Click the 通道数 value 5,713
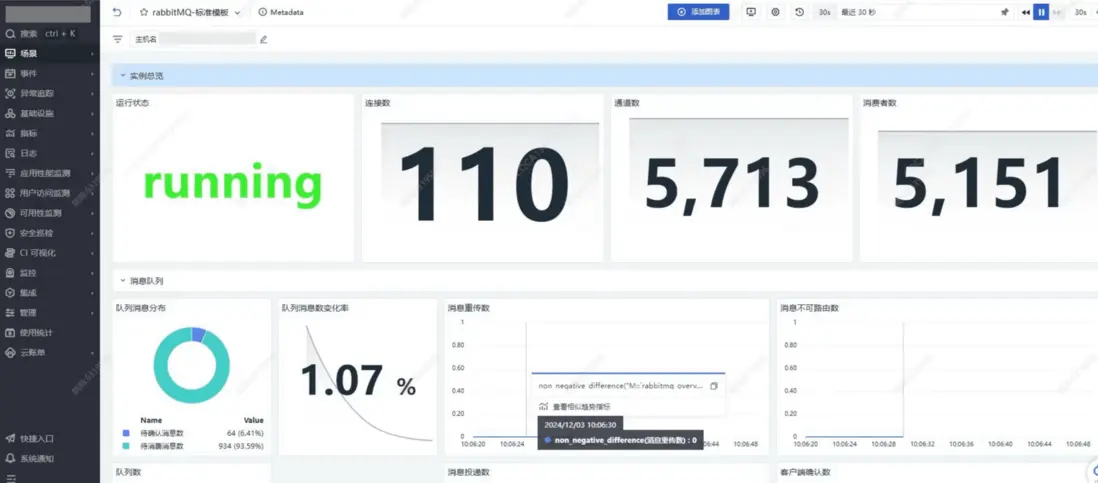The image size is (1098, 483). pyautogui.click(x=732, y=184)
